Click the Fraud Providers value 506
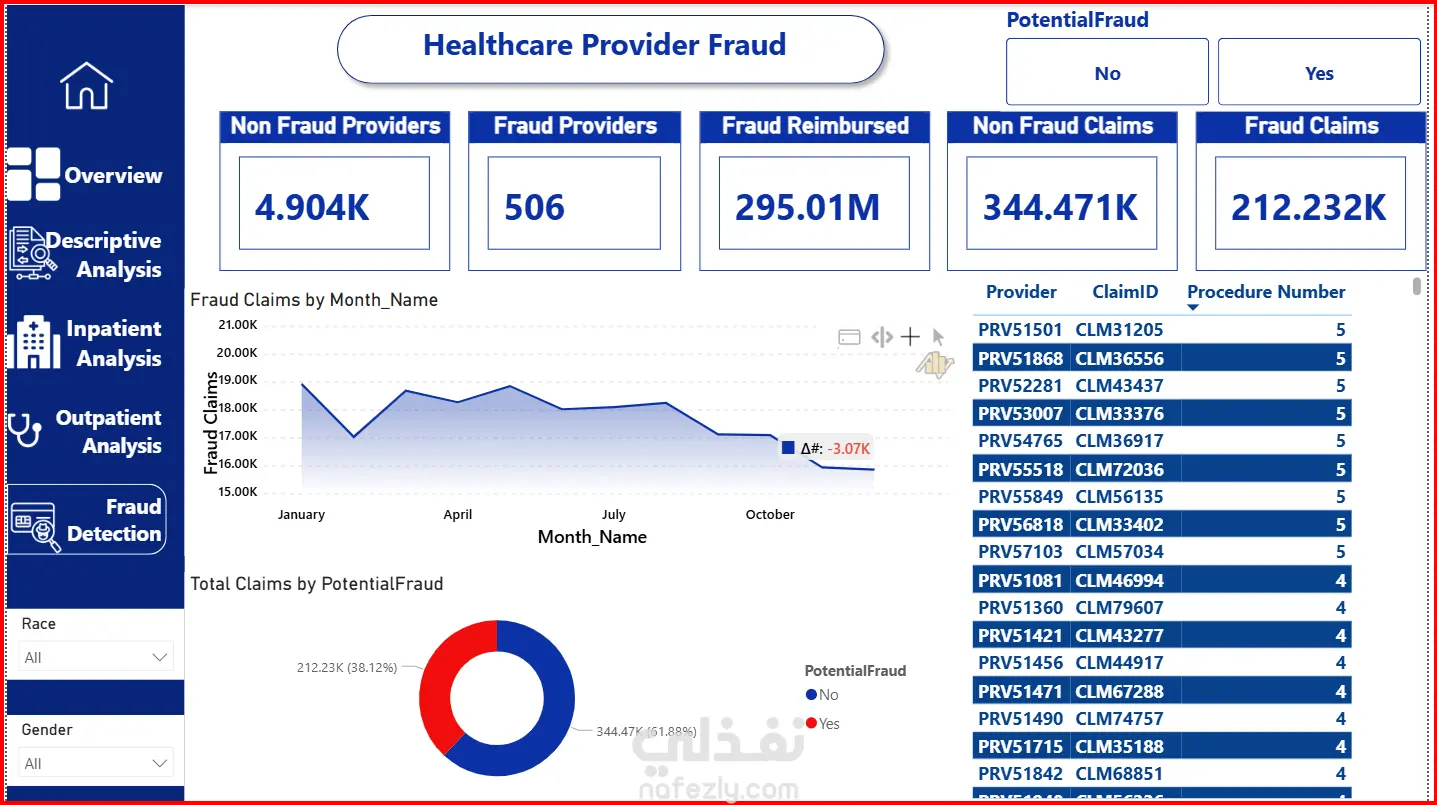The width and height of the screenshot is (1437, 805). pos(534,207)
